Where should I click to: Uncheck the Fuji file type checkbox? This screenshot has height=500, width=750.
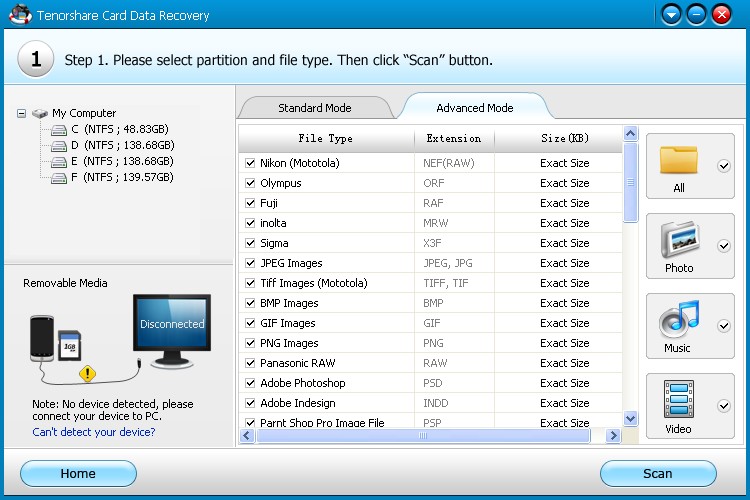[250, 203]
